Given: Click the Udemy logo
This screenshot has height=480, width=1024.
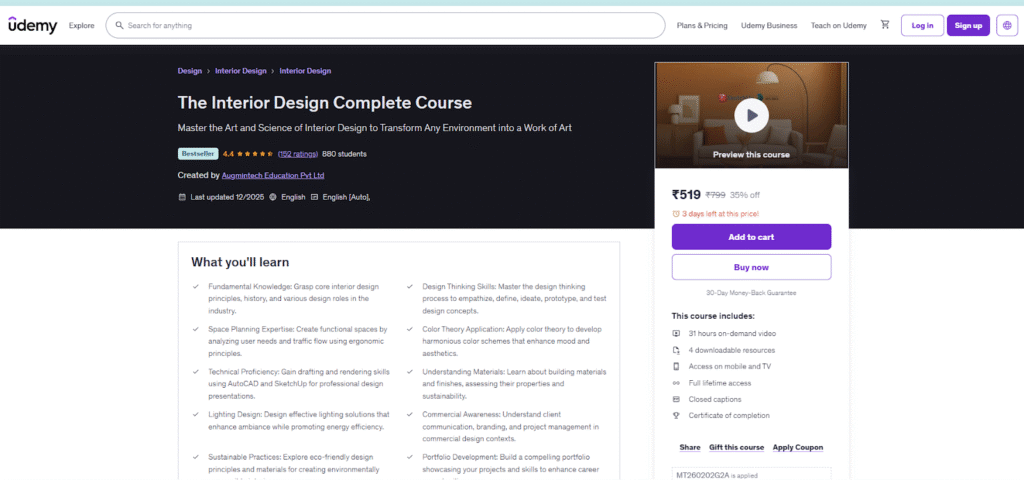Looking at the screenshot, I should (x=33, y=25).
